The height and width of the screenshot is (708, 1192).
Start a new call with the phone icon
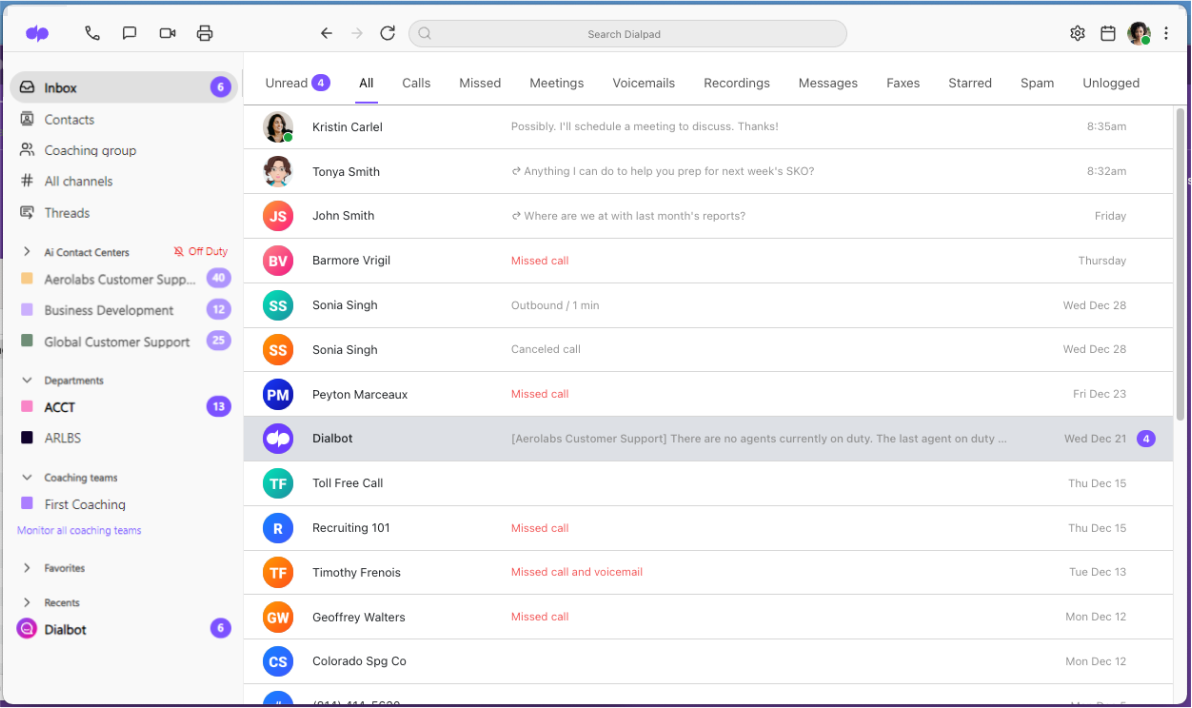coord(92,32)
